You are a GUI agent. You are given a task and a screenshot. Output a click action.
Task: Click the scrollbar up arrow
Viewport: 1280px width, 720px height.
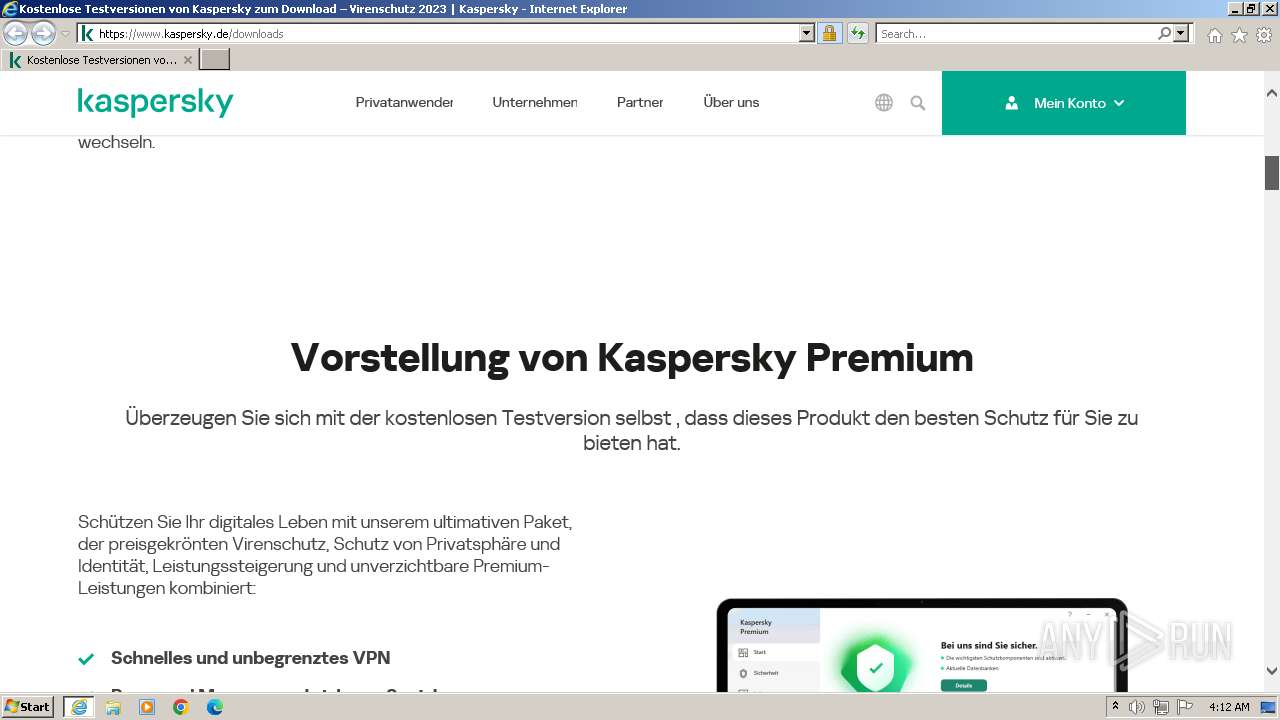tap(1272, 93)
